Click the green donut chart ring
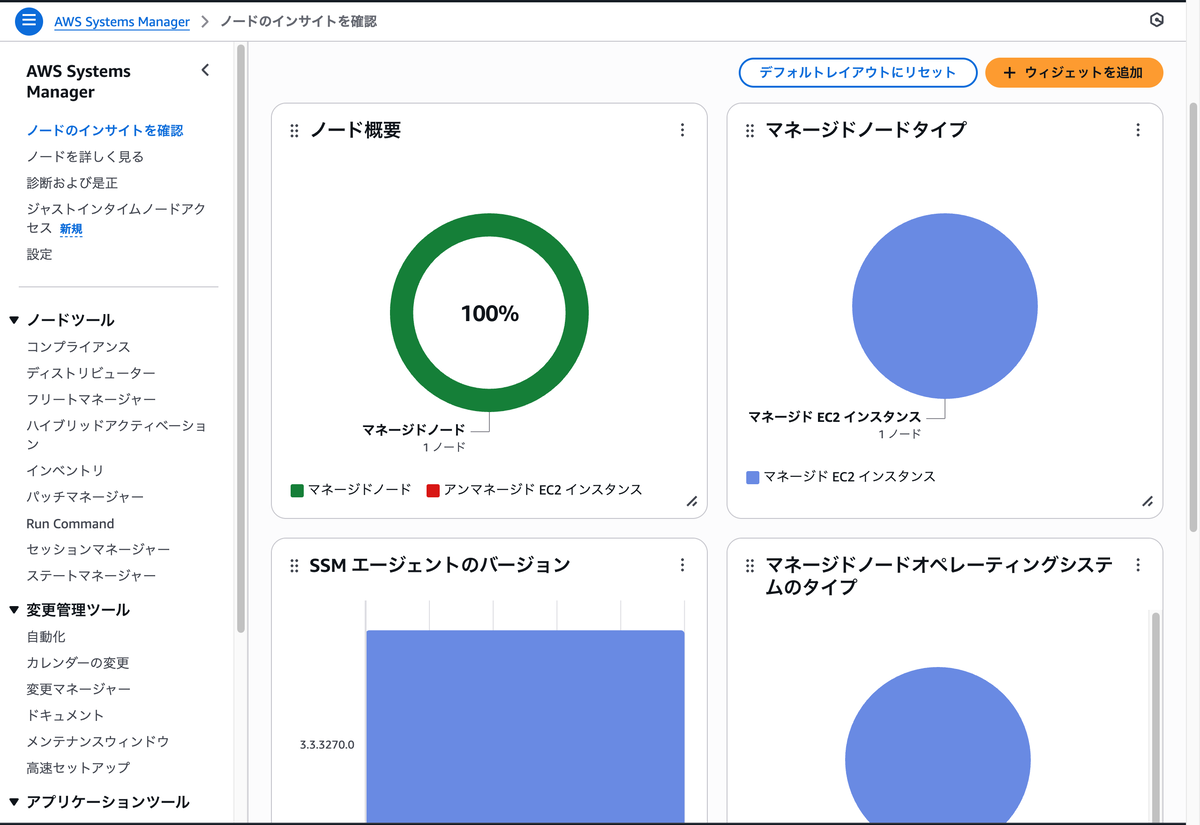The width and height of the screenshot is (1200, 825). pyautogui.click(x=402, y=313)
